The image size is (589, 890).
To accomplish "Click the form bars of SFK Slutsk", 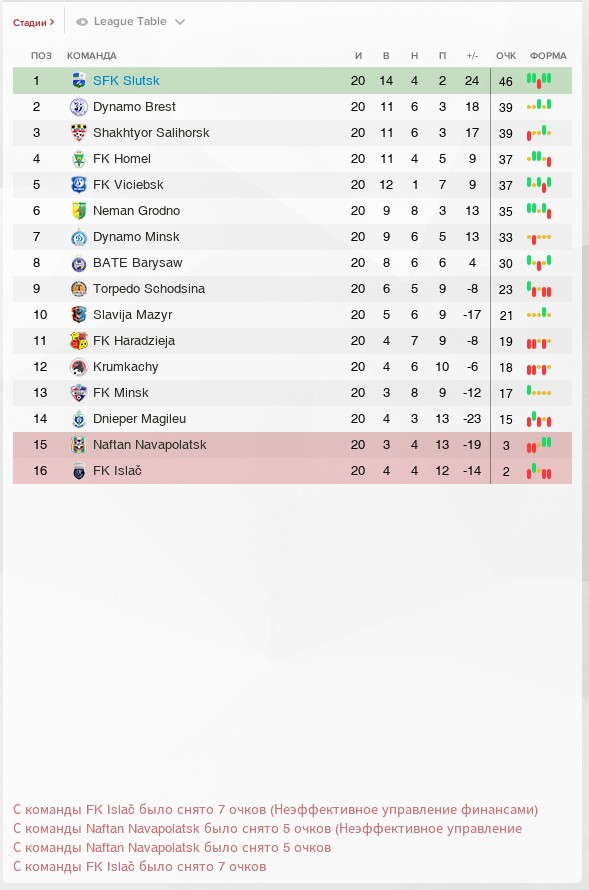I will pyautogui.click(x=539, y=80).
